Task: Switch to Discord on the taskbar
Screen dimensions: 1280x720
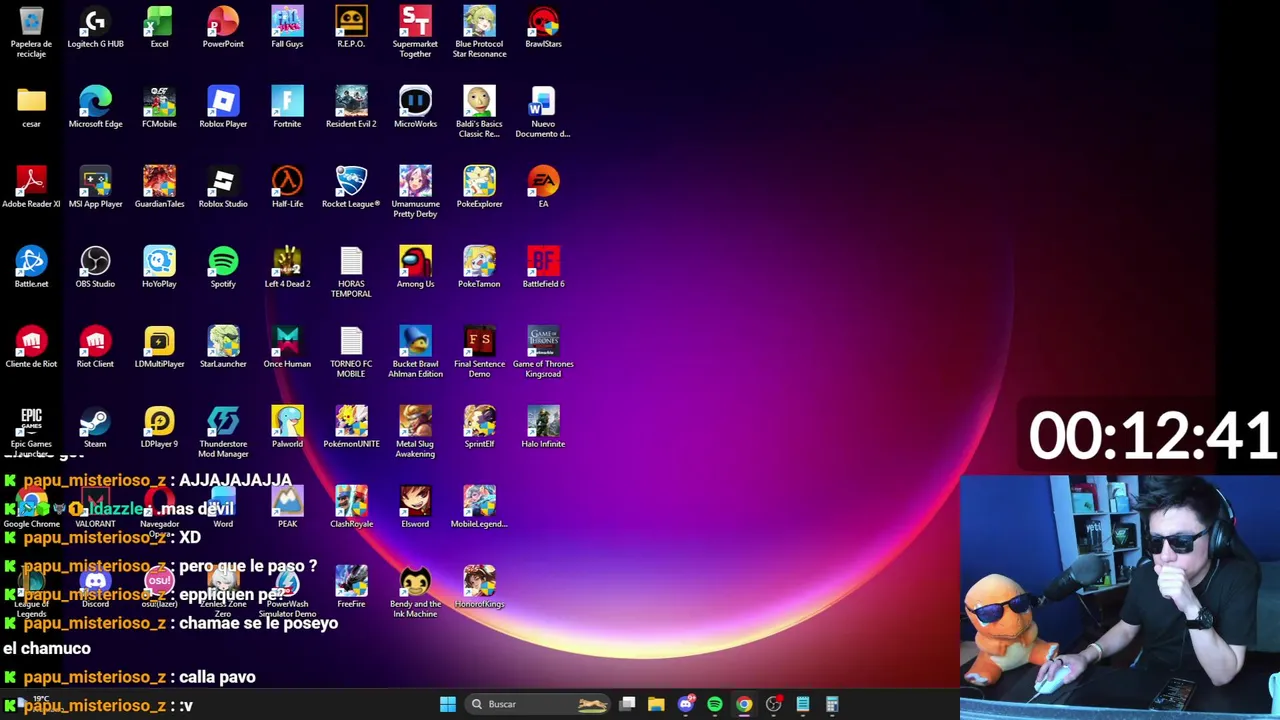Action: 686,704
